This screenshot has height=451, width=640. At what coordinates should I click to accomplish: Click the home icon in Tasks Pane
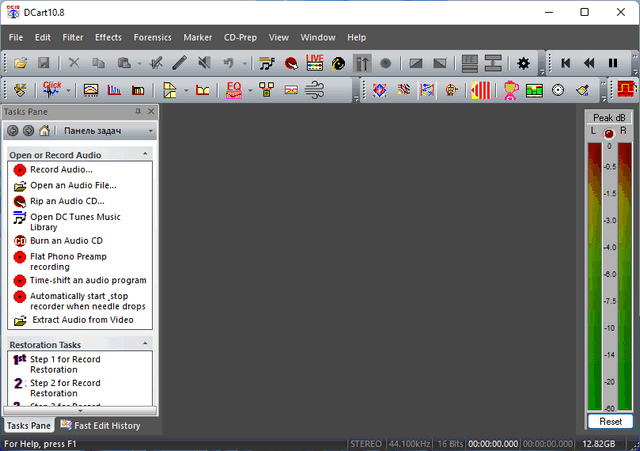[44, 131]
